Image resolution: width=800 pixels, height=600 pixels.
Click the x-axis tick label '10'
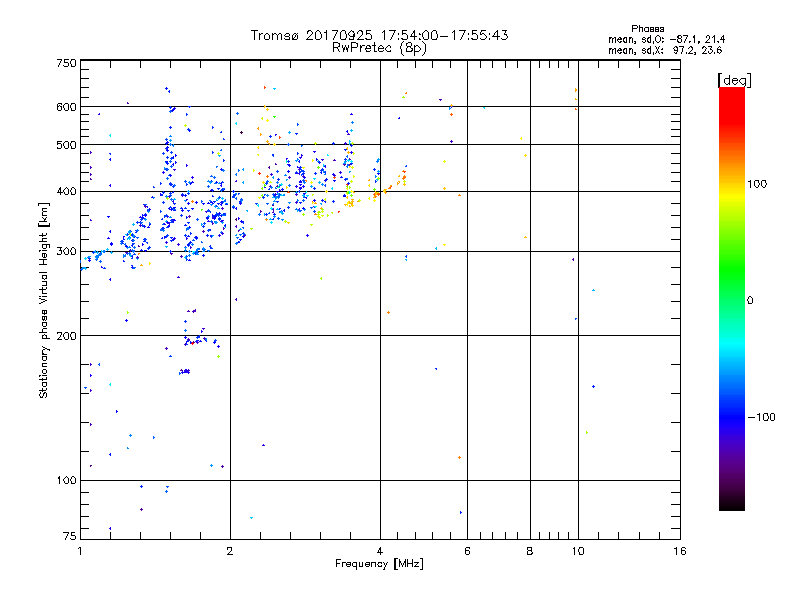click(578, 551)
